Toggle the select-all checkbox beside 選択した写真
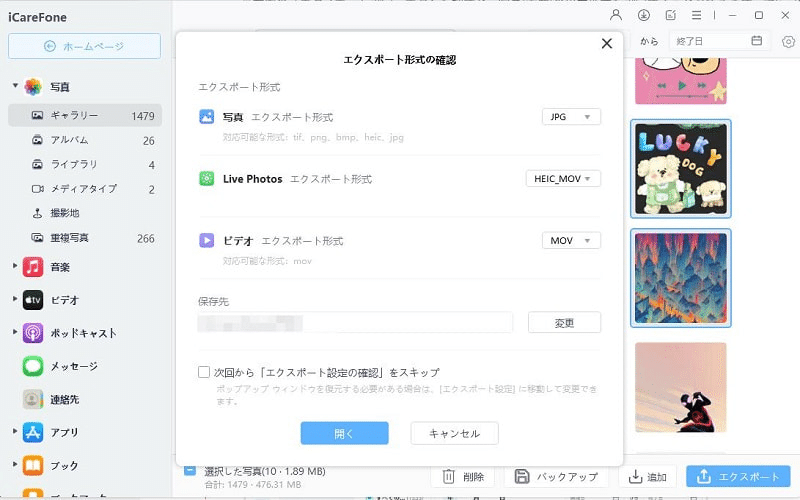800x500 pixels. point(190,470)
